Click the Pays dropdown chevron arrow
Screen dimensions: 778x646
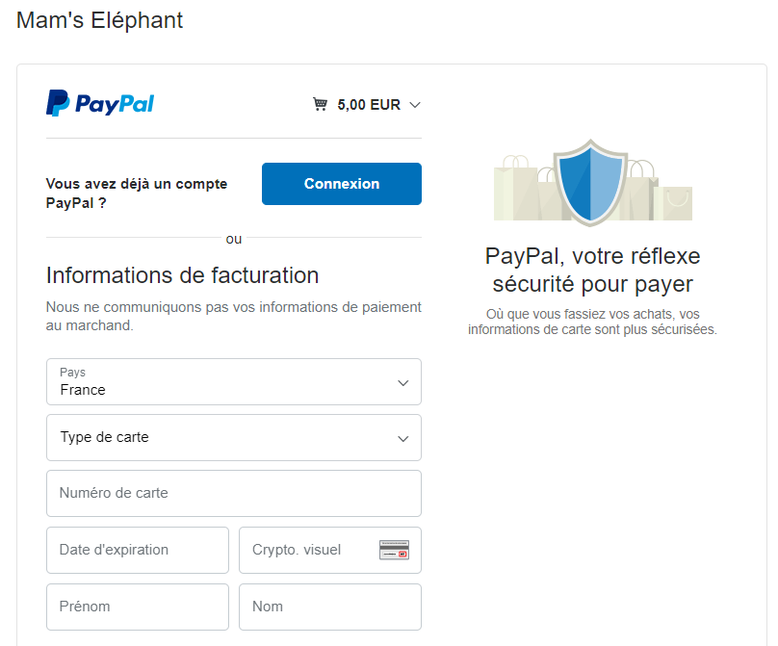[x=403, y=383]
